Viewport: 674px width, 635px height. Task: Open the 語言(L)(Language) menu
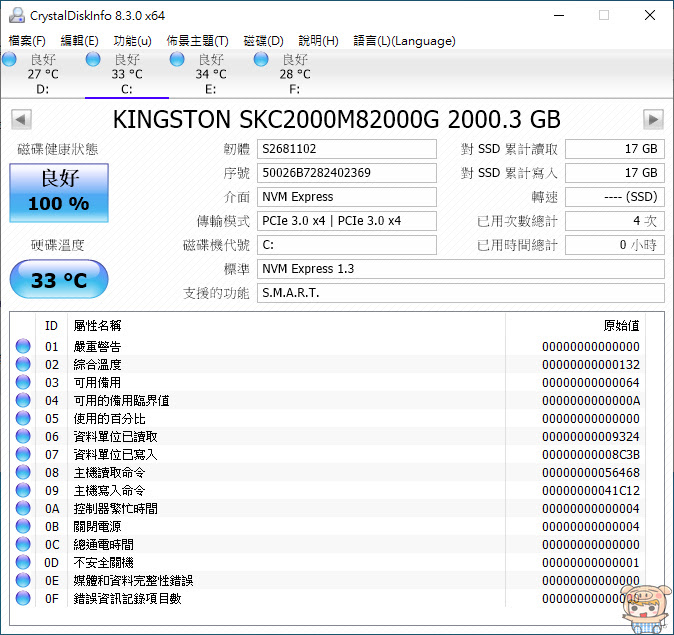point(404,41)
